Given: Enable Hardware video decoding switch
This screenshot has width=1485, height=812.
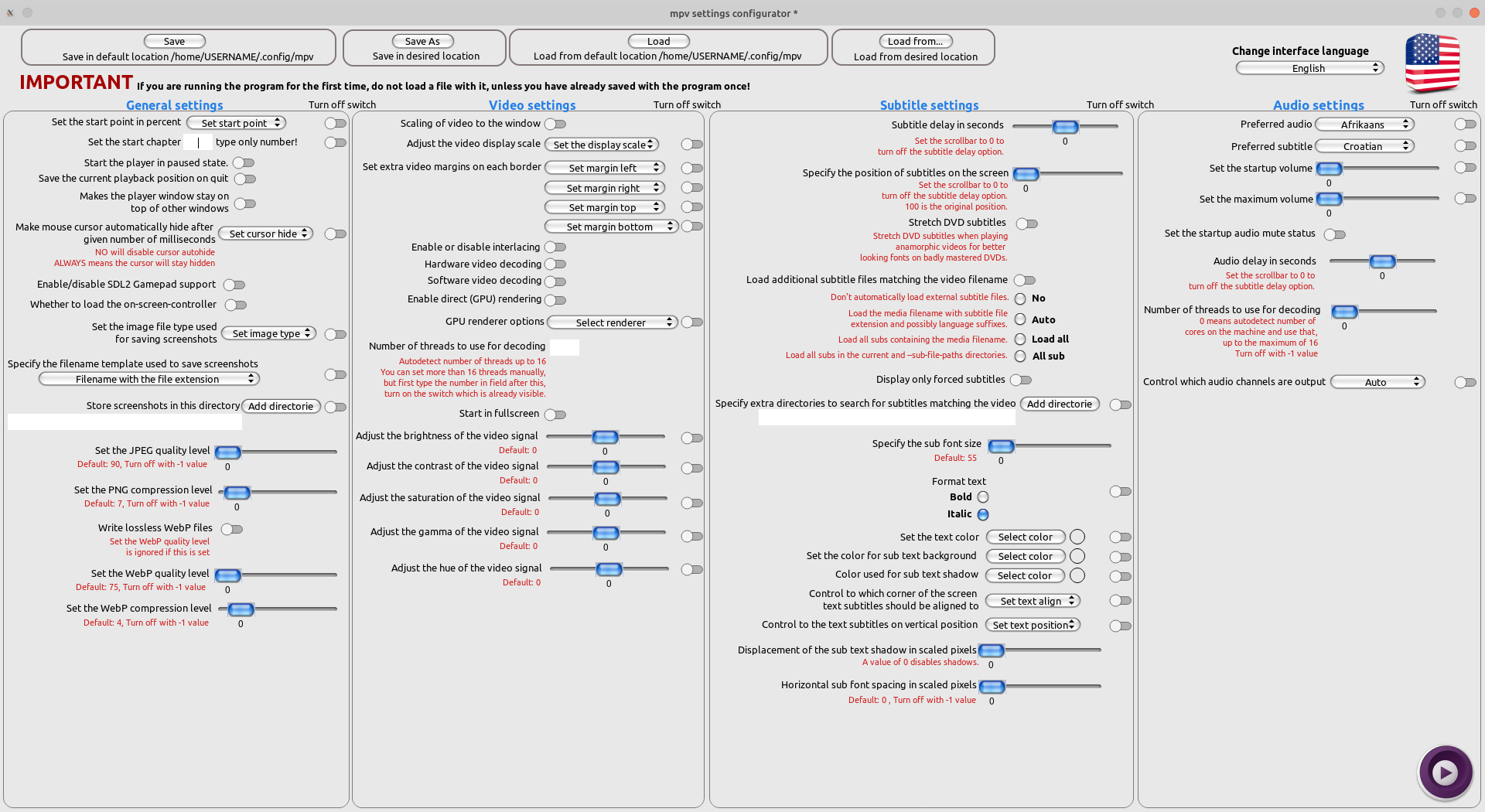Looking at the screenshot, I should (x=555, y=264).
